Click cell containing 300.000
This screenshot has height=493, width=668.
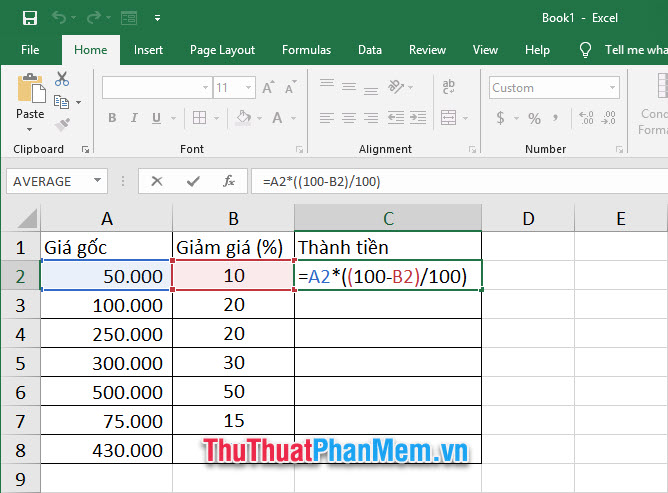(x=107, y=363)
